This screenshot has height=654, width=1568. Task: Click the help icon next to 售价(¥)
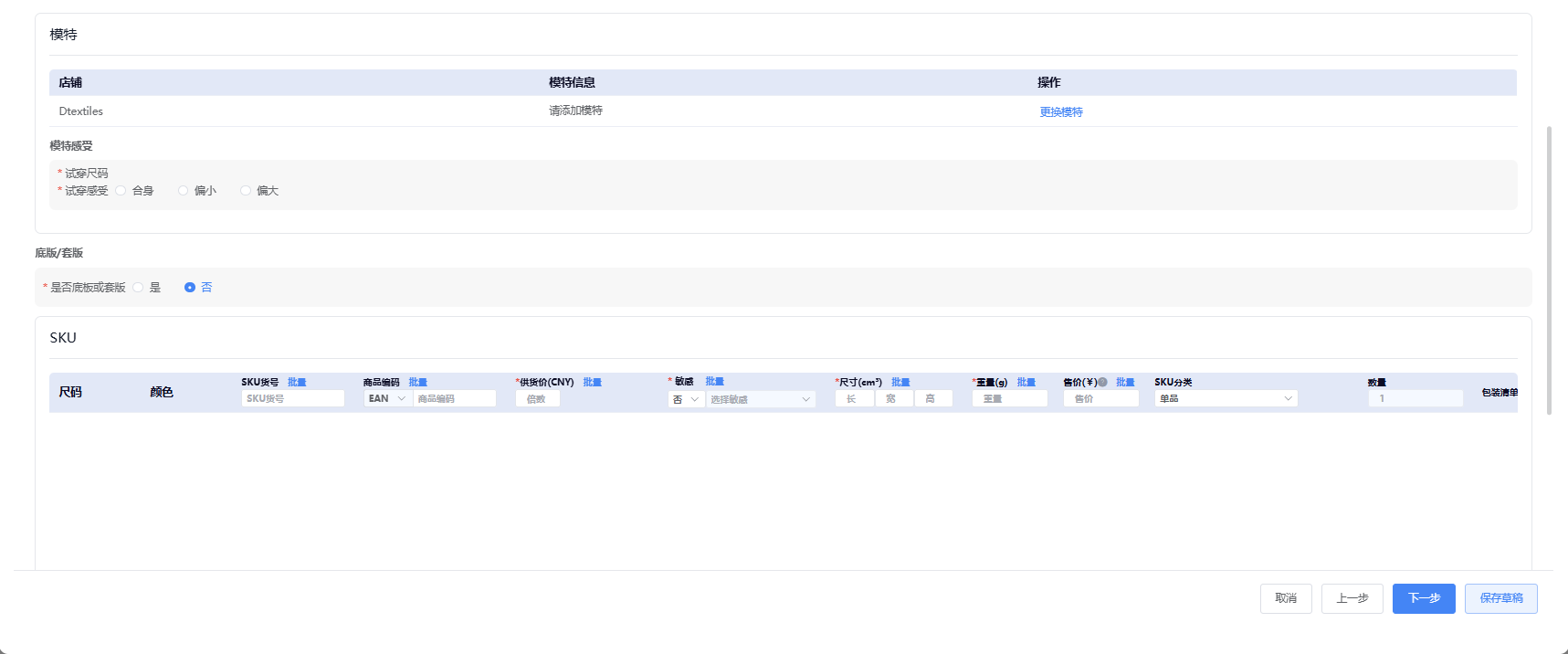point(1102,383)
